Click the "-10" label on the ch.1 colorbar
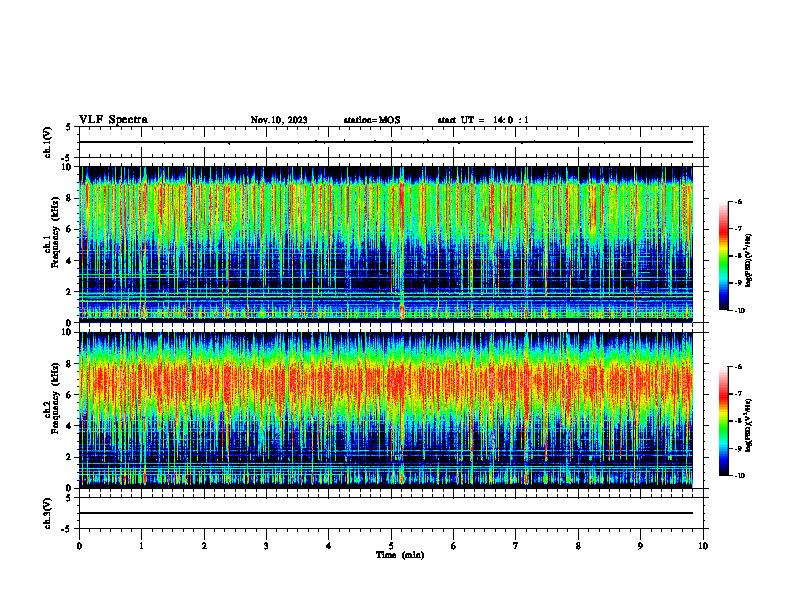 tap(740, 311)
